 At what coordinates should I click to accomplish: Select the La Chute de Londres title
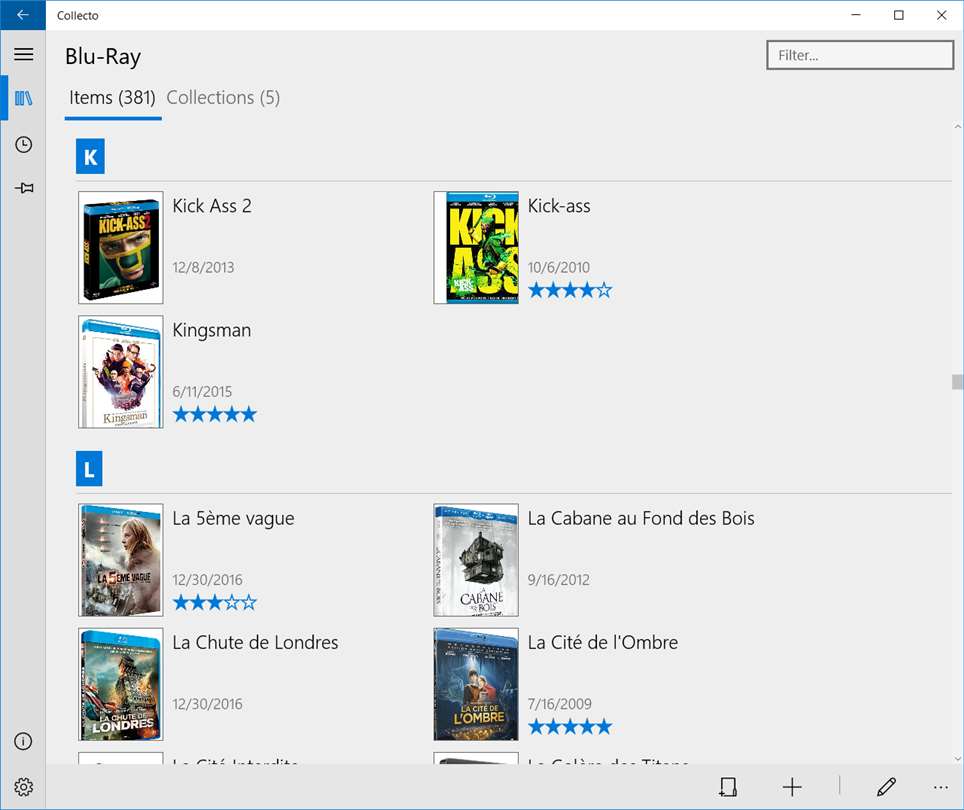point(255,642)
